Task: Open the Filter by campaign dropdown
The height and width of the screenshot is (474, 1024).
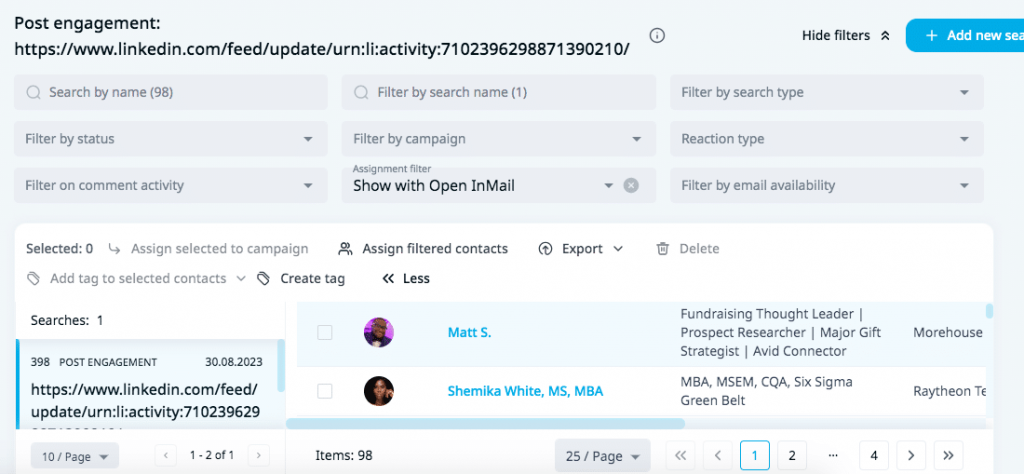Action: coord(498,138)
